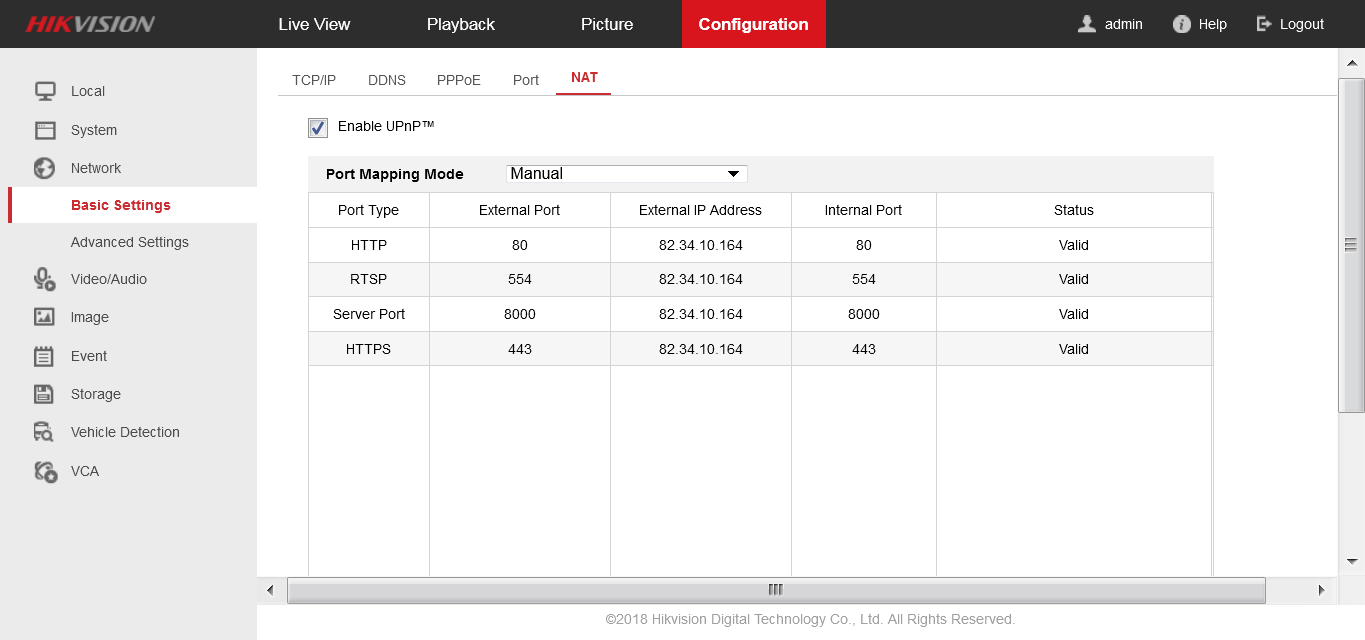1365x640 pixels.
Task: Open Video/Audio settings icon
Action: (x=45, y=278)
